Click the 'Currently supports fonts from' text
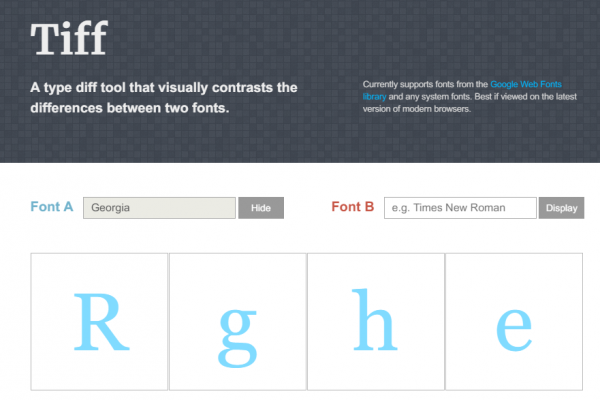 pos(425,84)
